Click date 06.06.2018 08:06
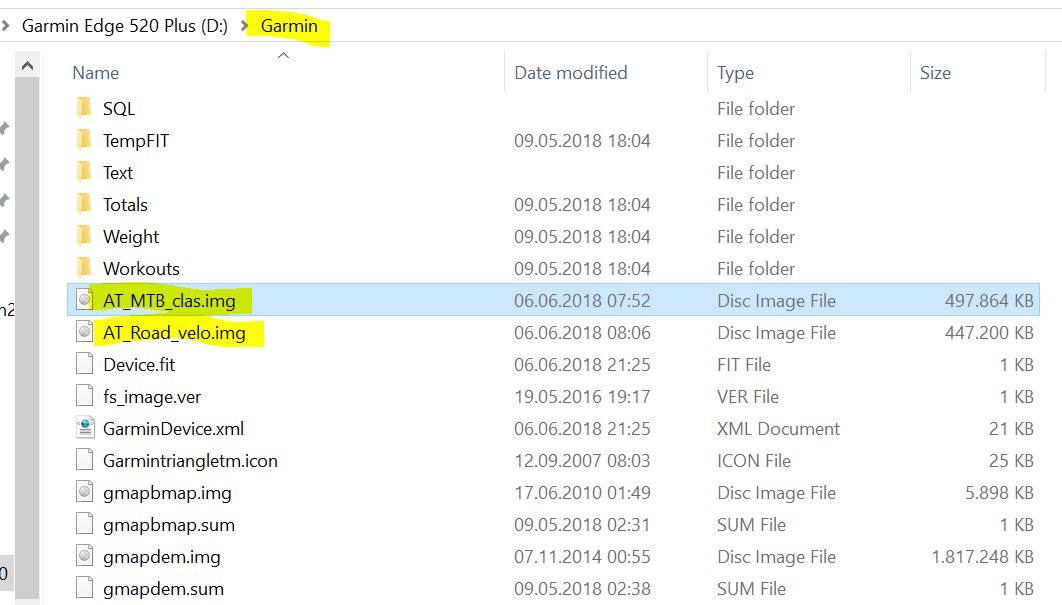Image resolution: width=1062 pixels, height=605 pixels. coord(582,333)
